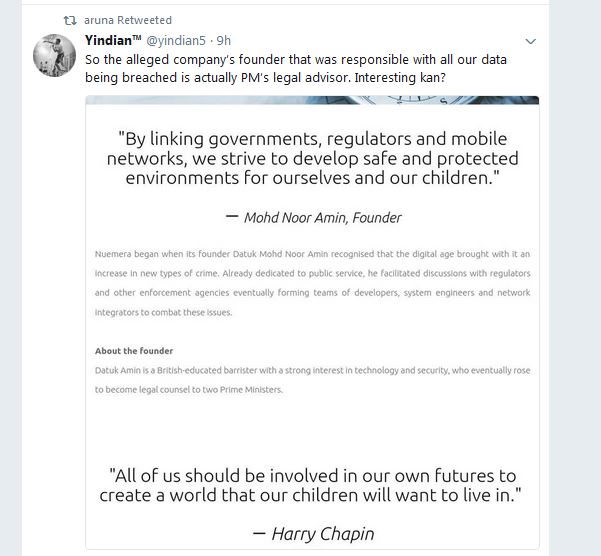Click the "All of us should be involved" quote
The height and width of the screenshot is (556, 601).
click(x=312, y=486)
